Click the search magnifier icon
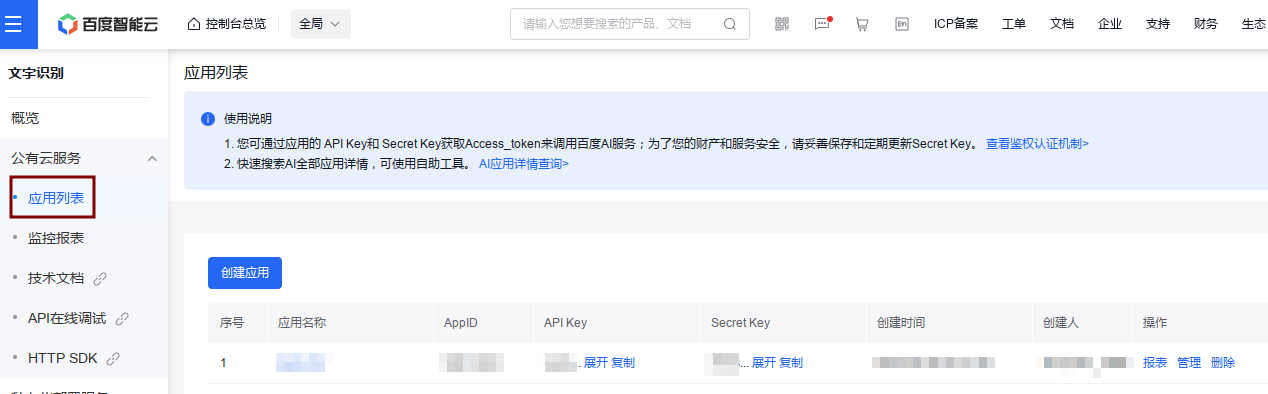The height and width of the screenshot is (394, 1268). [731, 24]
